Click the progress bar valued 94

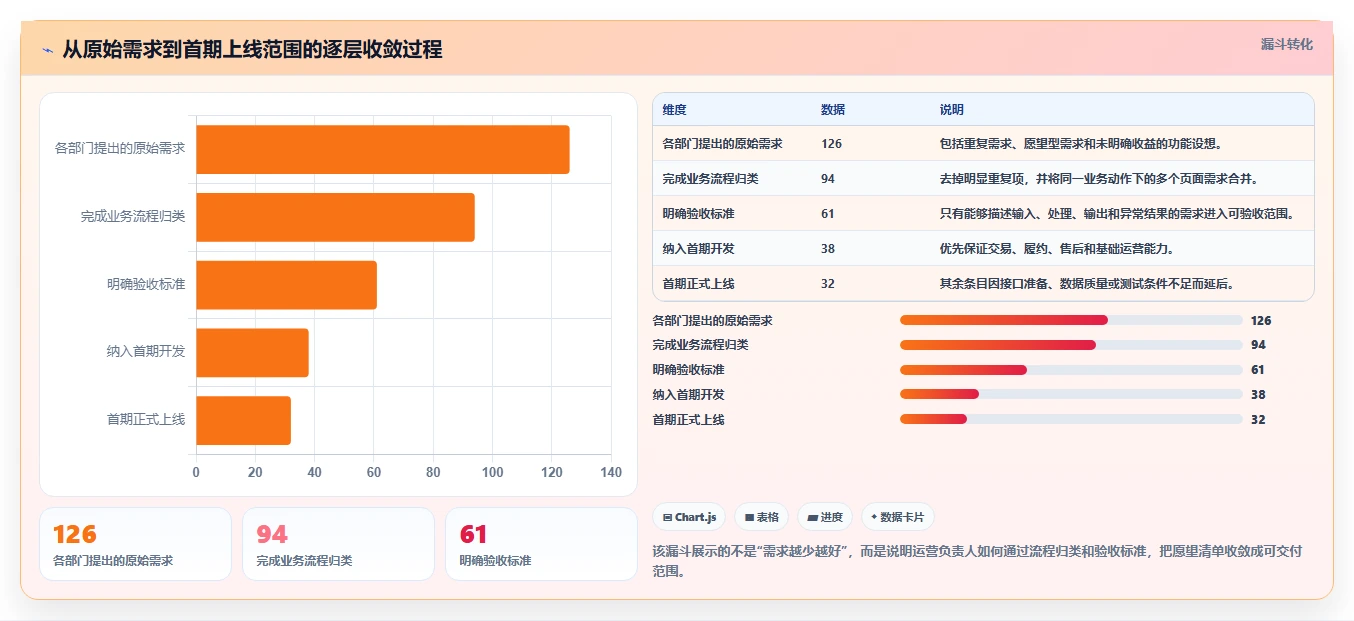(1071, 345)
